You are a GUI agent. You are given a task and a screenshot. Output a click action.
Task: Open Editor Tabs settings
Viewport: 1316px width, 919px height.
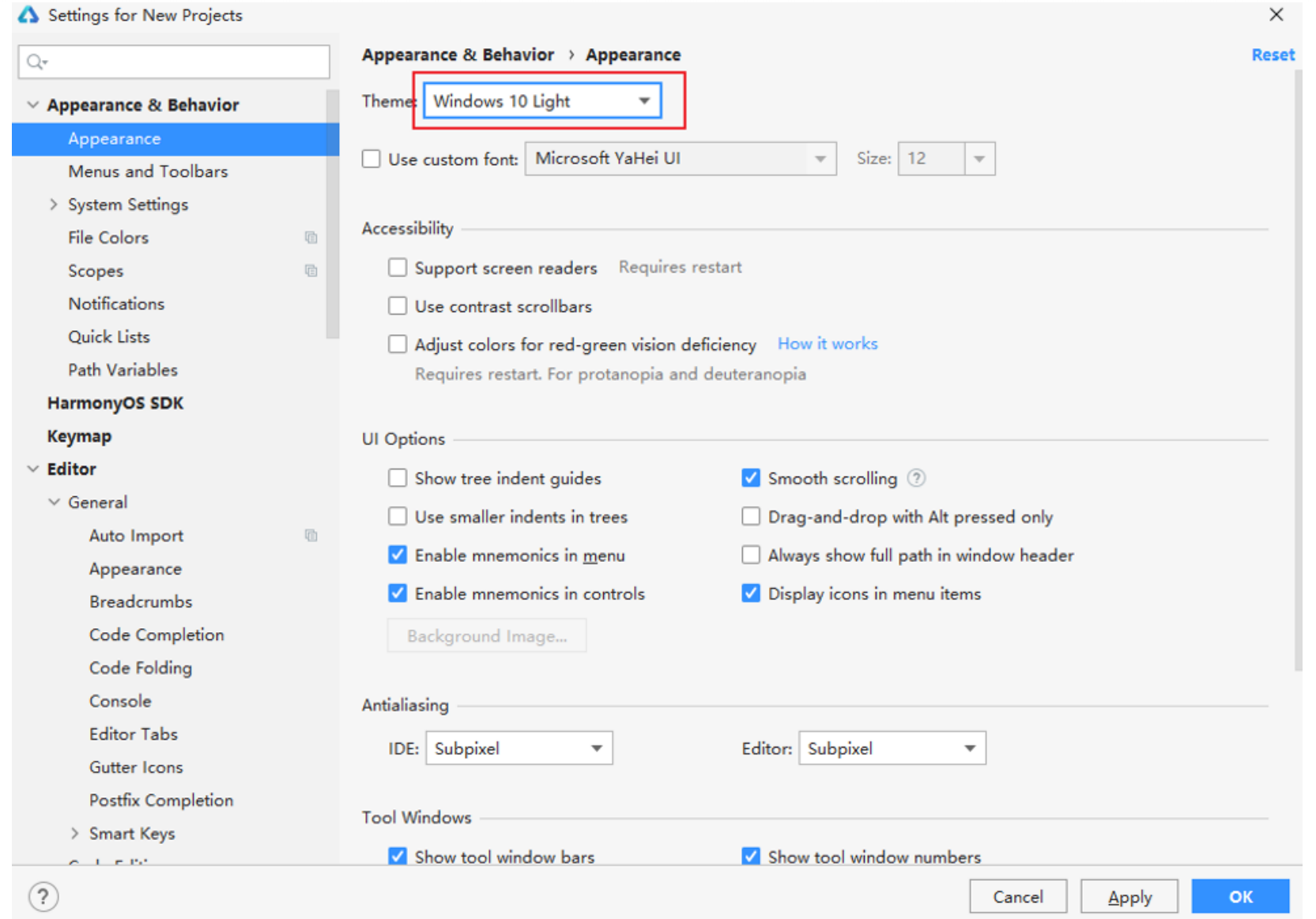click(134, 734)
